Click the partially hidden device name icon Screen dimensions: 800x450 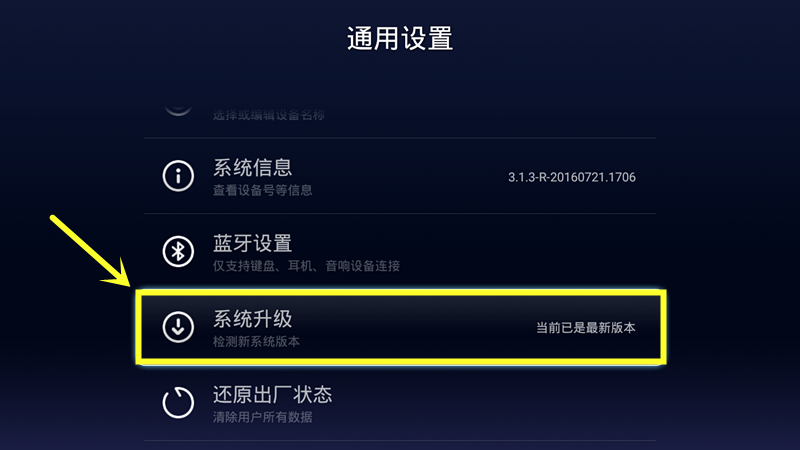[178, 109]
